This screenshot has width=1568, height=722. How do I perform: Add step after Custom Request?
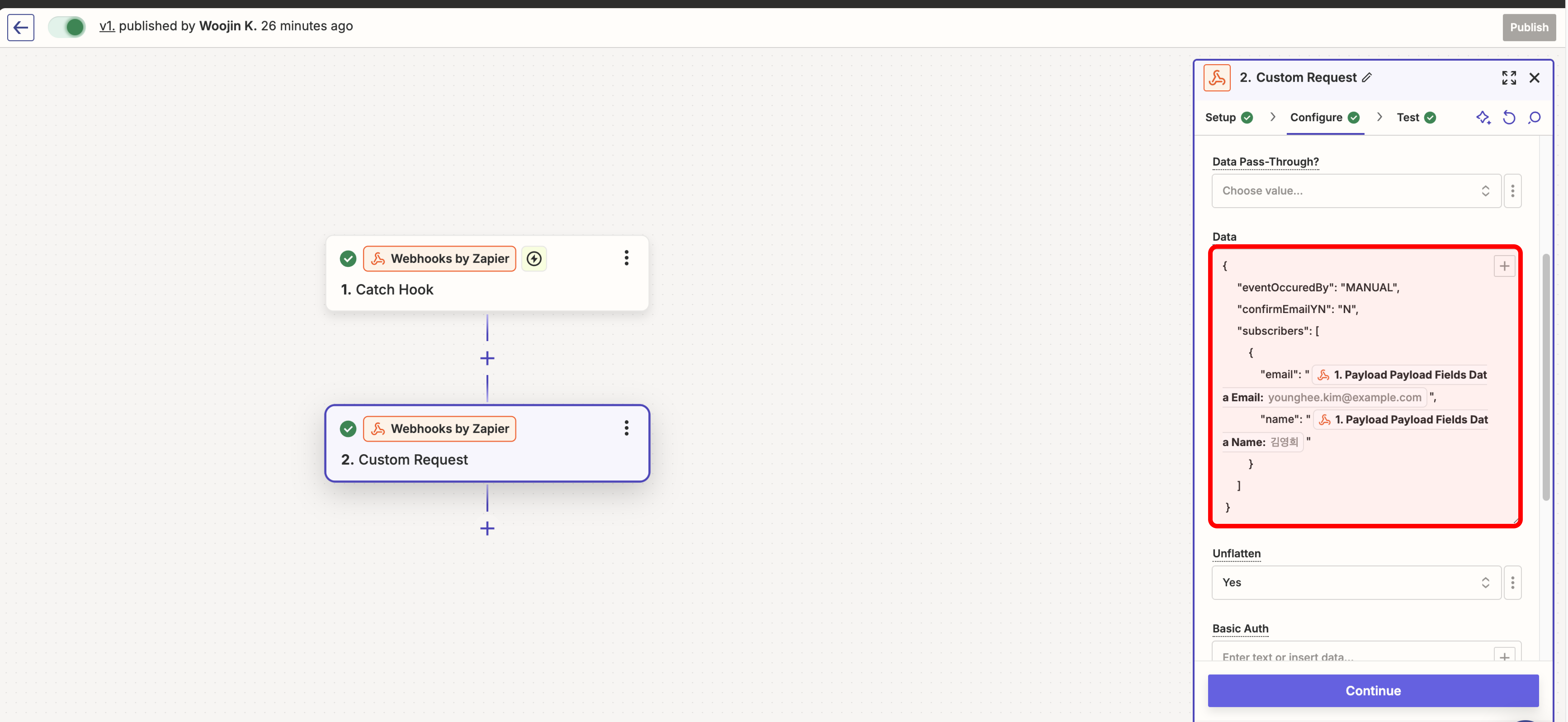(487, 528)
